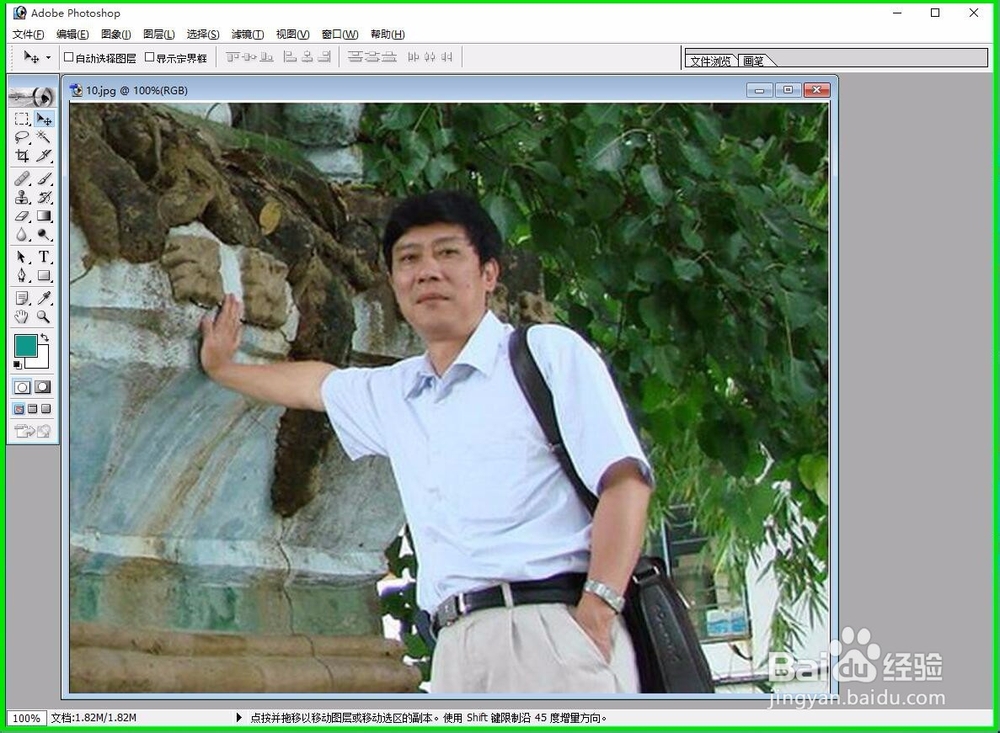The width and height of the screenshot is (1000, 733).
Task: Minimize the 10.jpg document window
Action: [x=759, y=90]
